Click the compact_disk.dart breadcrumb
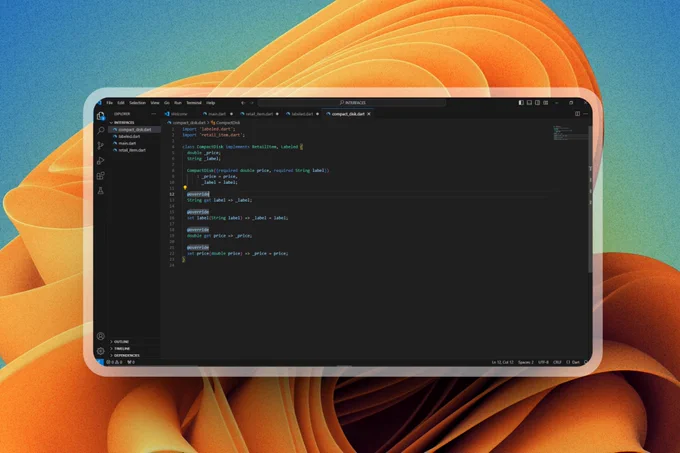680x453 pixels. (189, 123)
